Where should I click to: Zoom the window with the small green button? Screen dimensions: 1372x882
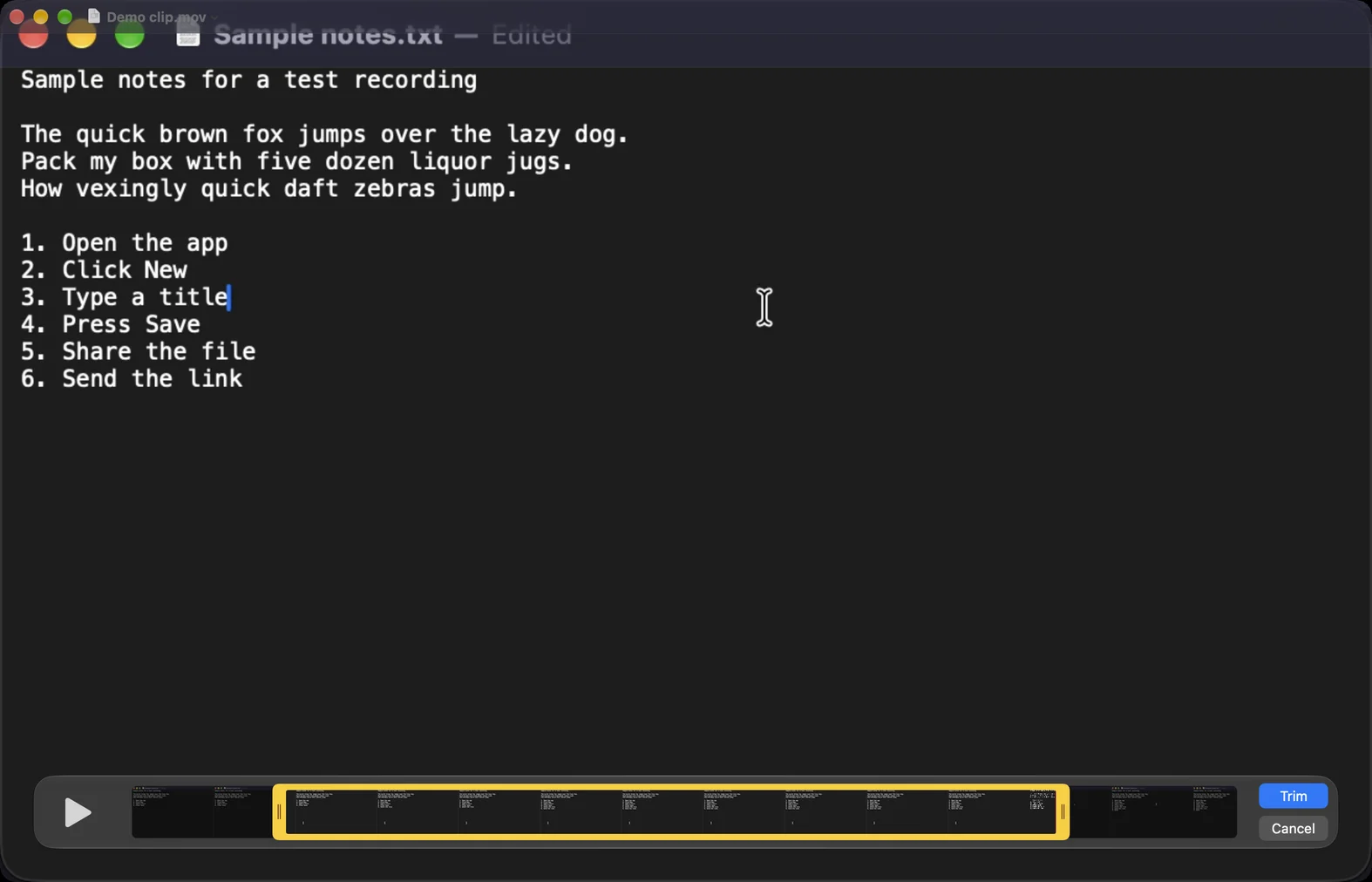(65, 17)
